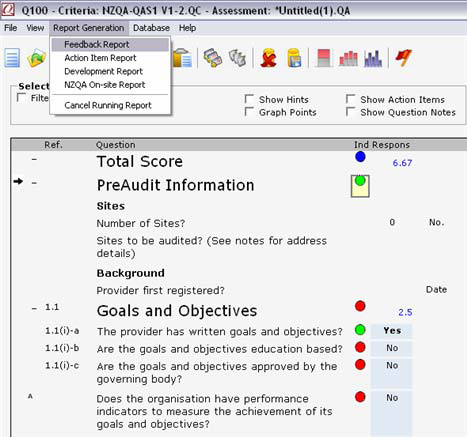Click reference label 1.1(i)-b
The width and height of the screenshot is (467, 437).
coord(62,348)
